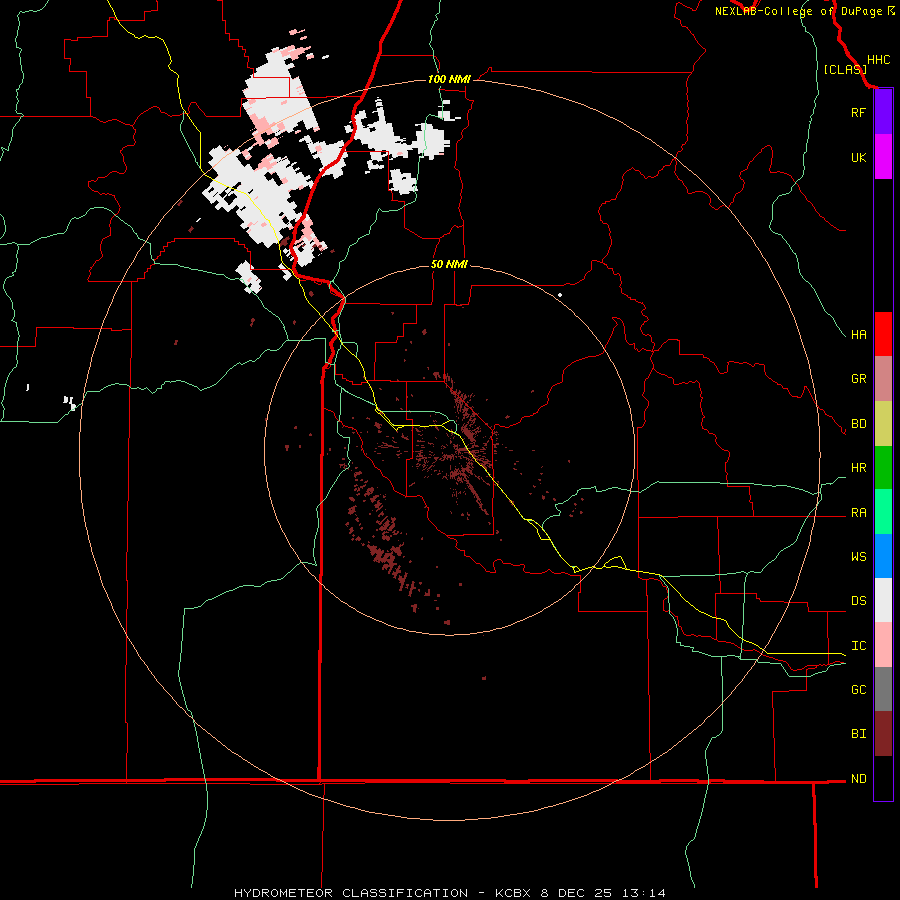The height and width of the screenshot is (900, 900).
Task: Pick the light green RA legend swatch
Action: [883, 512]
